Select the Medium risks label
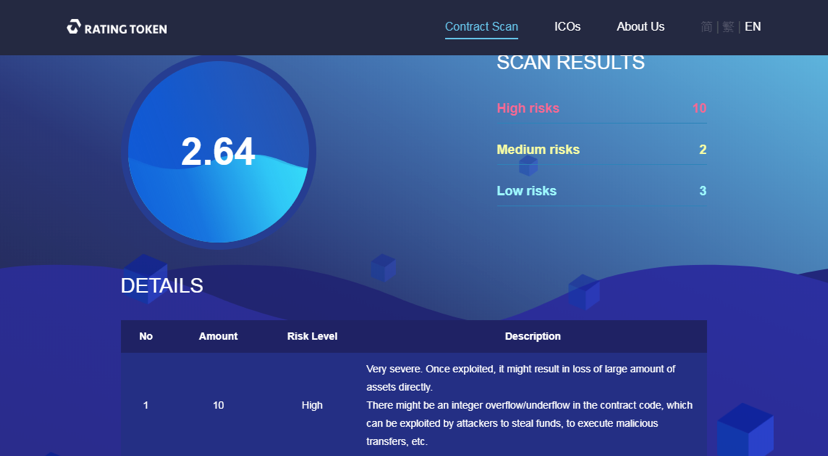The image size is (828, 456). pos(538,149)
